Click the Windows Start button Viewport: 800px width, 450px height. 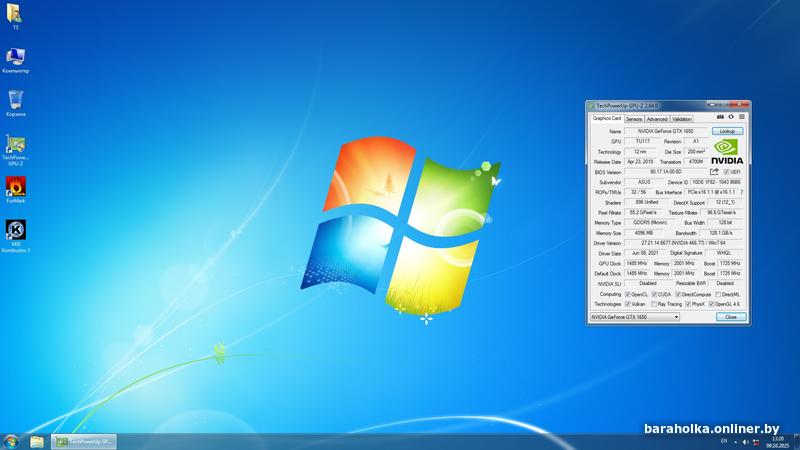11,440
